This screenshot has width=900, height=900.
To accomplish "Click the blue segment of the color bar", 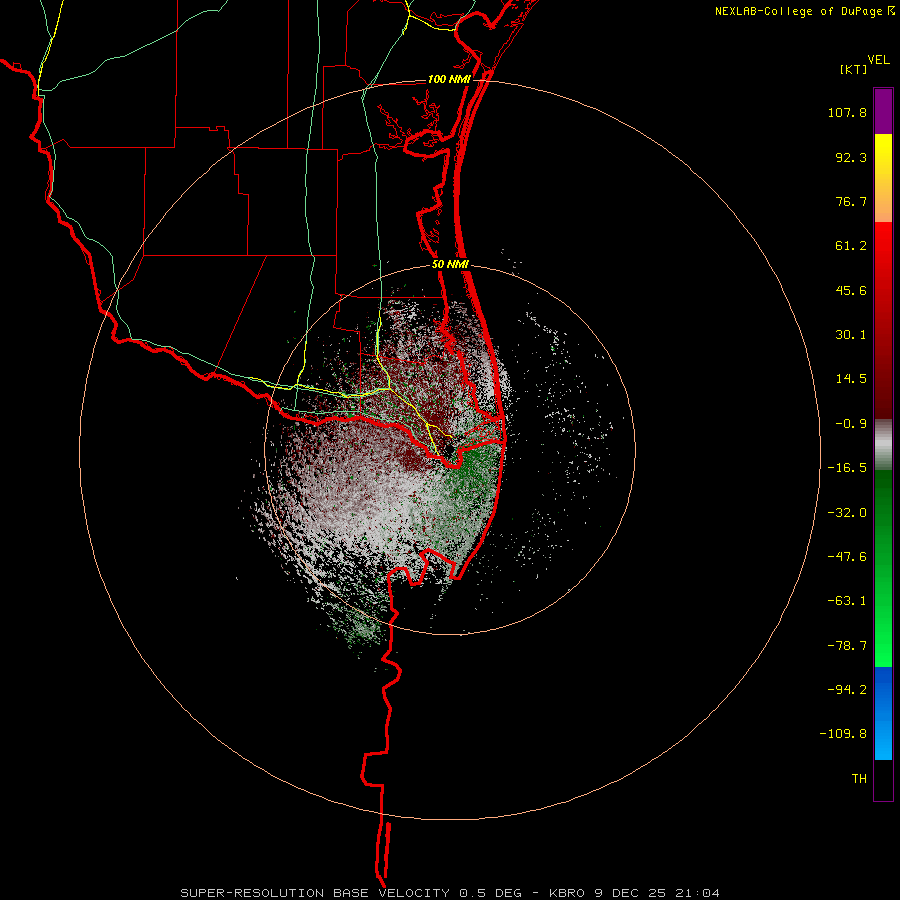I will (883, 713).
